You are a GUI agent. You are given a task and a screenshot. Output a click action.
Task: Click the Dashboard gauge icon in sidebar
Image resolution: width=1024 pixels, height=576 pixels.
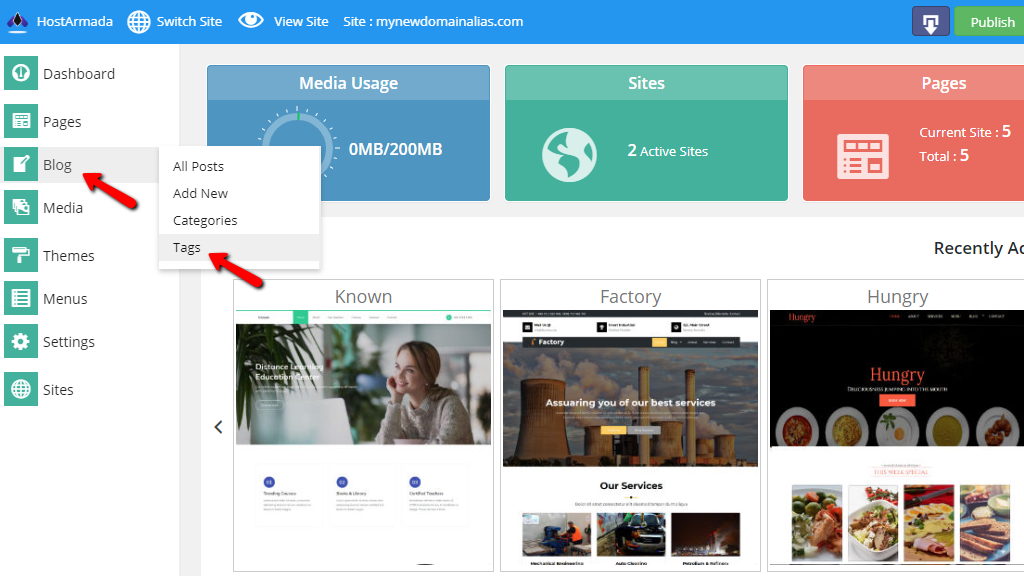pos(21,73)
